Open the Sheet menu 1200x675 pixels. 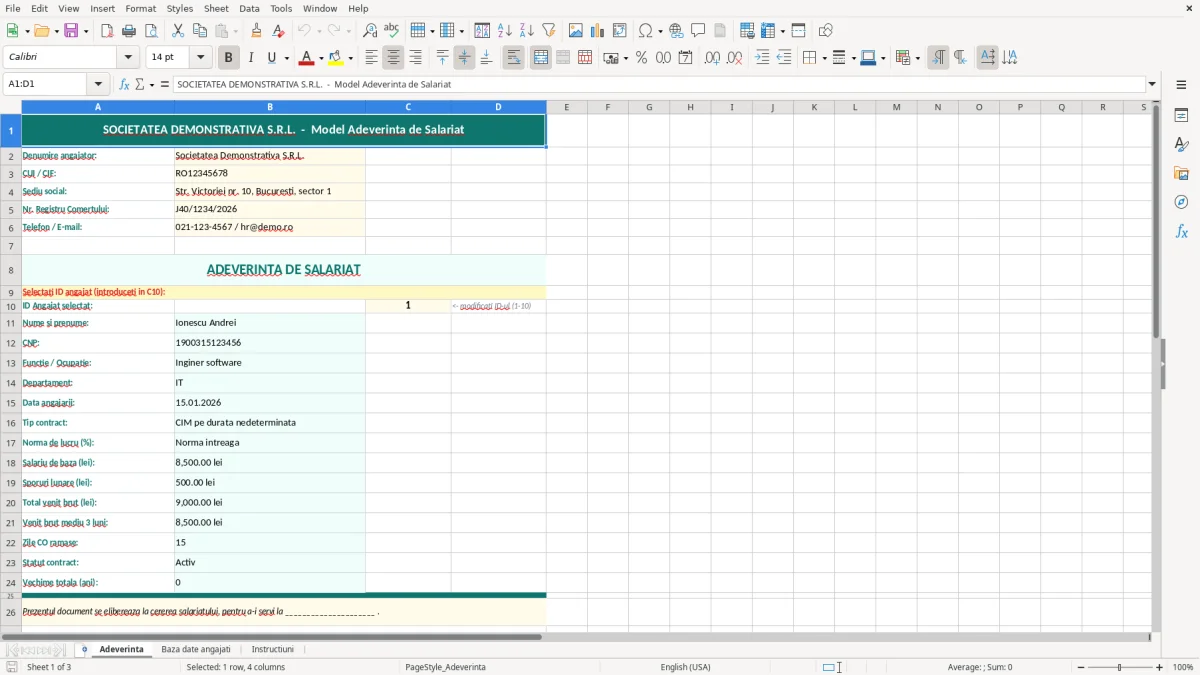coord(216,8)
